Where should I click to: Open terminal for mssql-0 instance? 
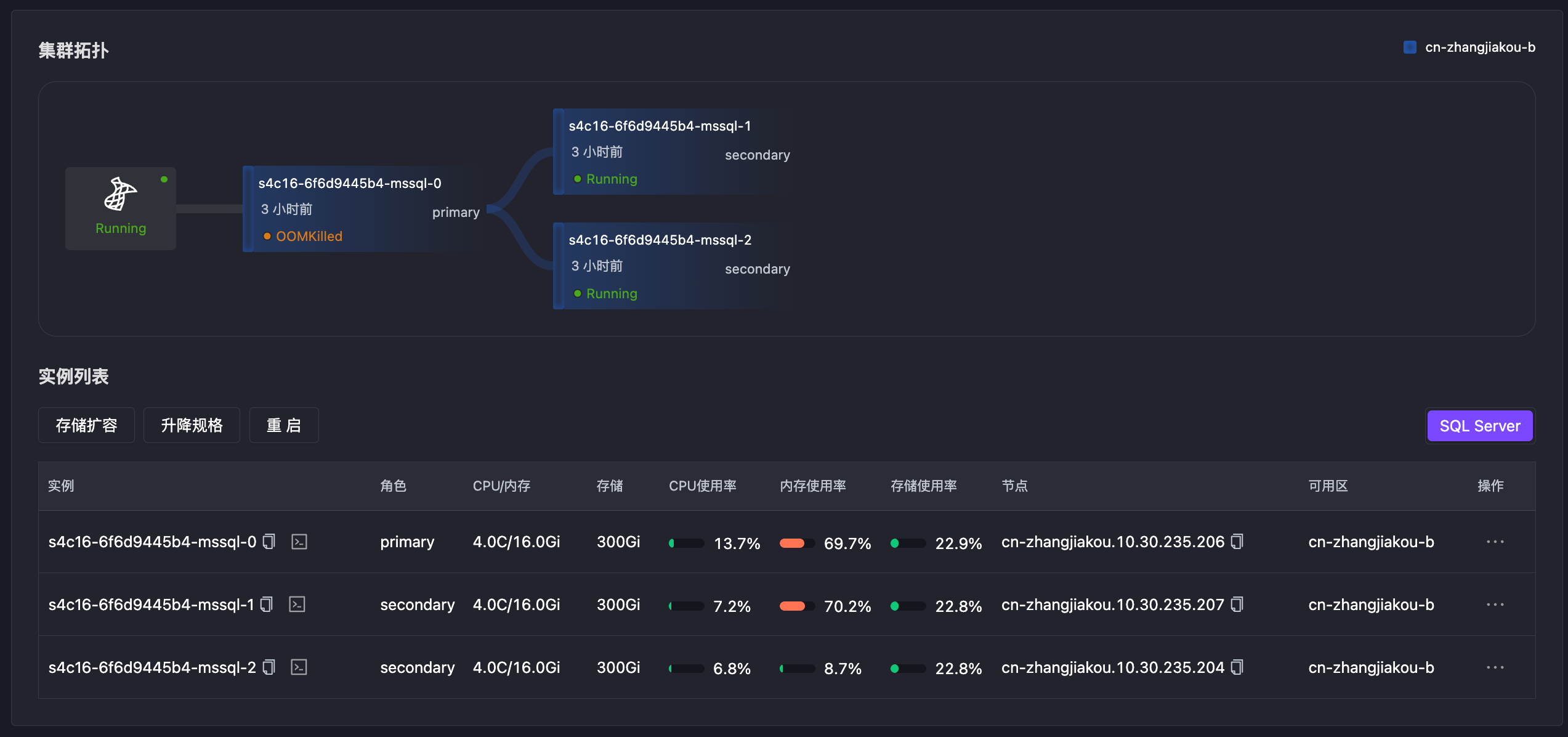(x=299, y=542)
